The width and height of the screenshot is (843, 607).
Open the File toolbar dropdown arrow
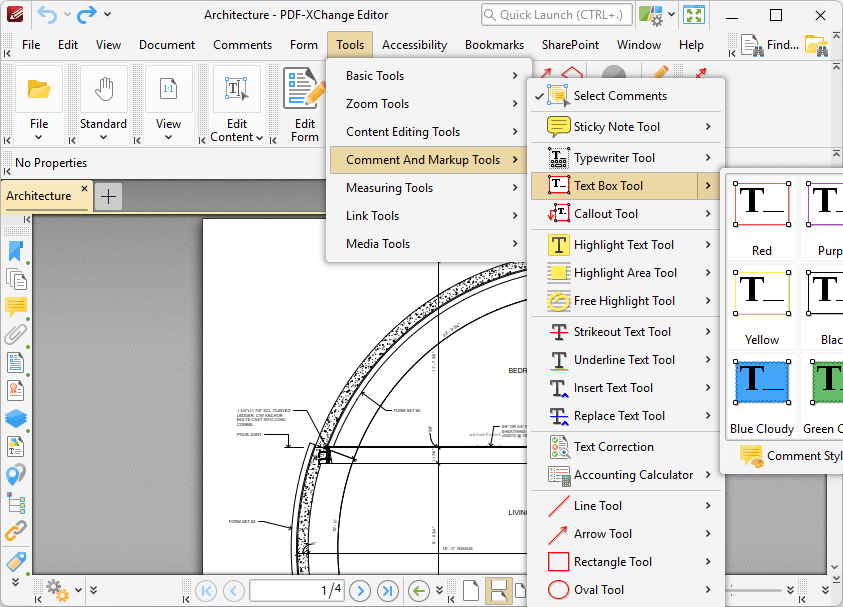click(x=39, y=138)
